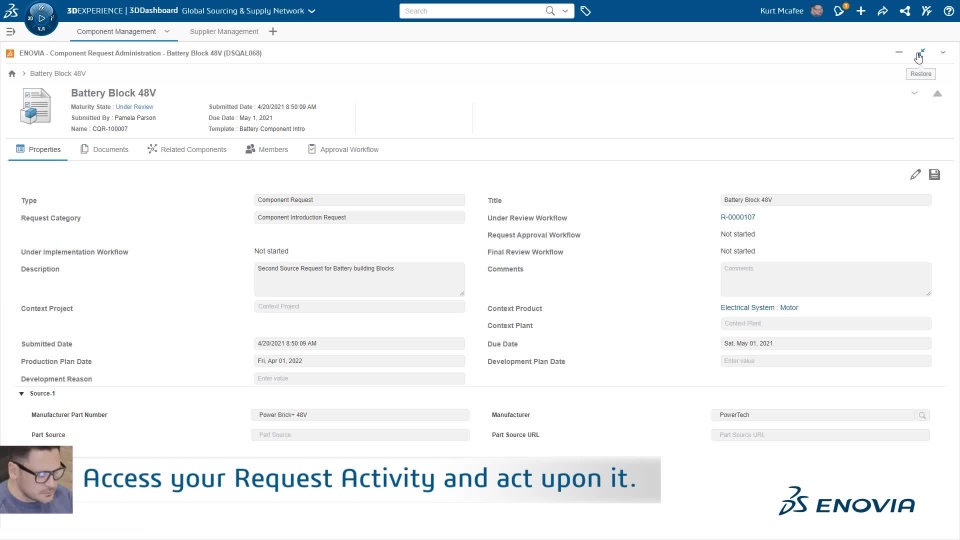Click the Part Source URL field
Image resolution: width=960 pixels, height=540 pixels.
tap(820, 435)
